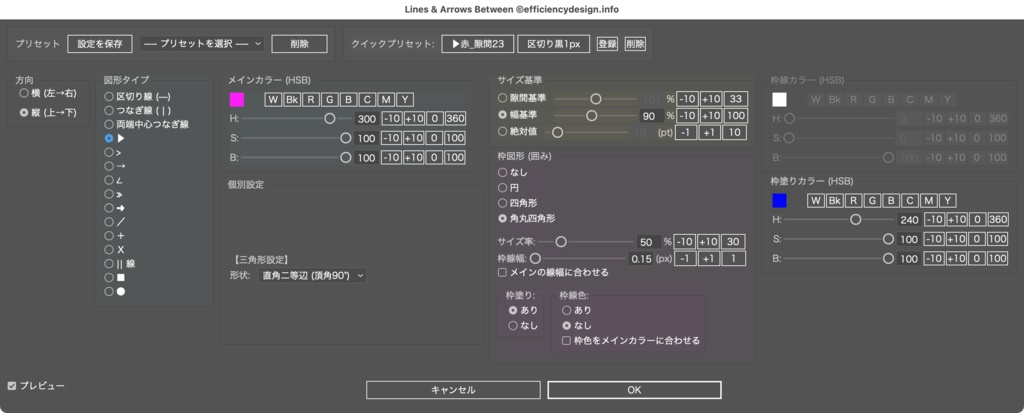
Task: Open the プリセットを選択 dropdown
Action: click(x=201, y=44)
